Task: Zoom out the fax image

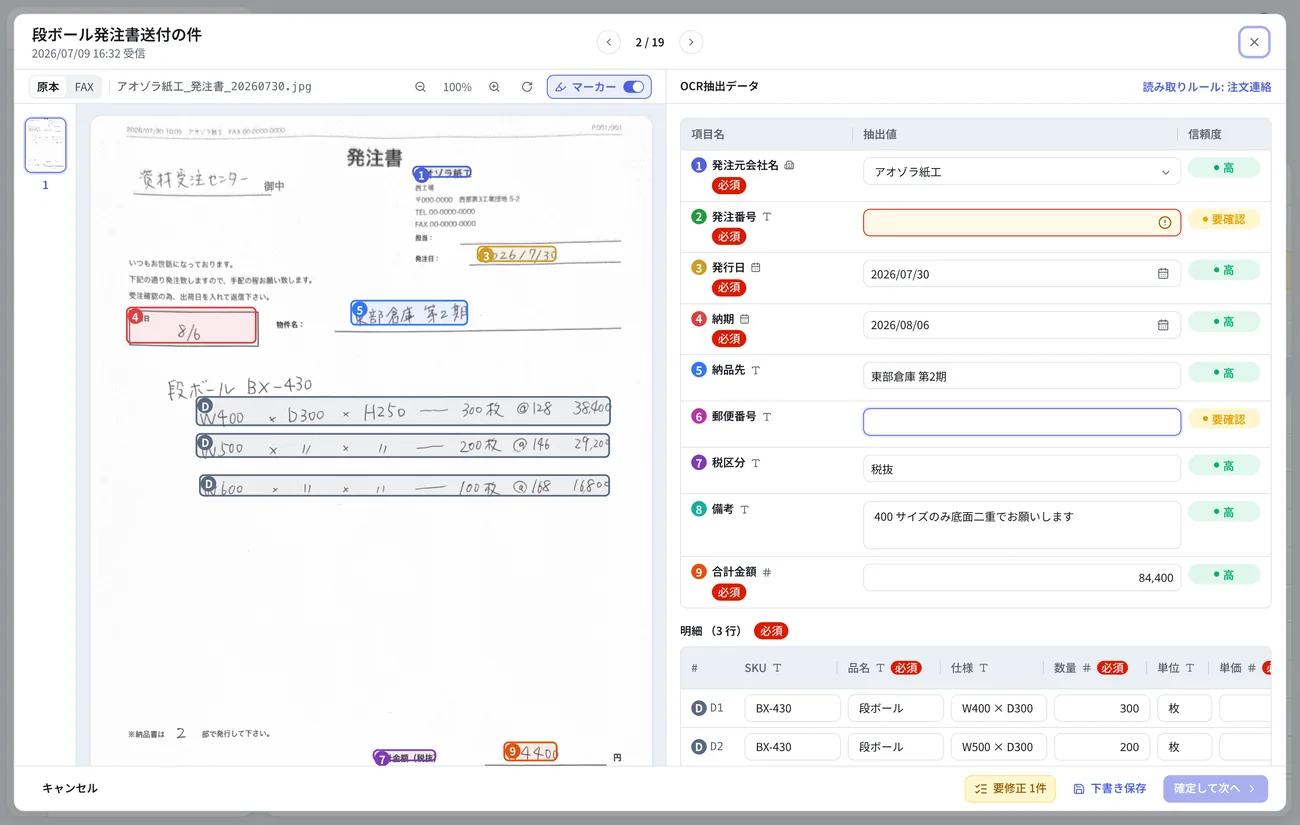Action: (420, 87)
